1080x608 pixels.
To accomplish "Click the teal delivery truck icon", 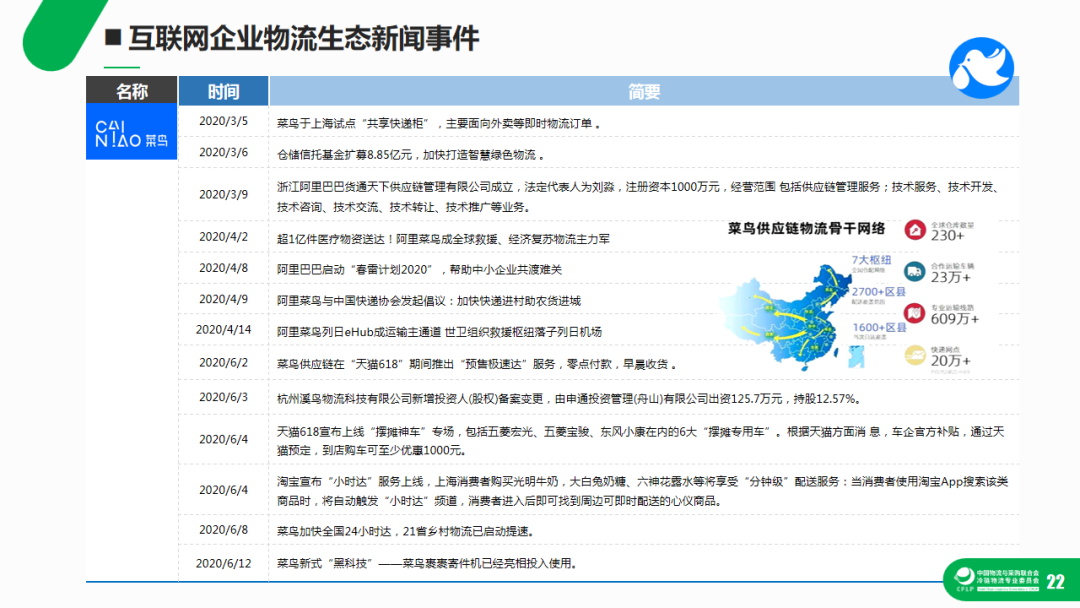I will (x=914, y=271).
